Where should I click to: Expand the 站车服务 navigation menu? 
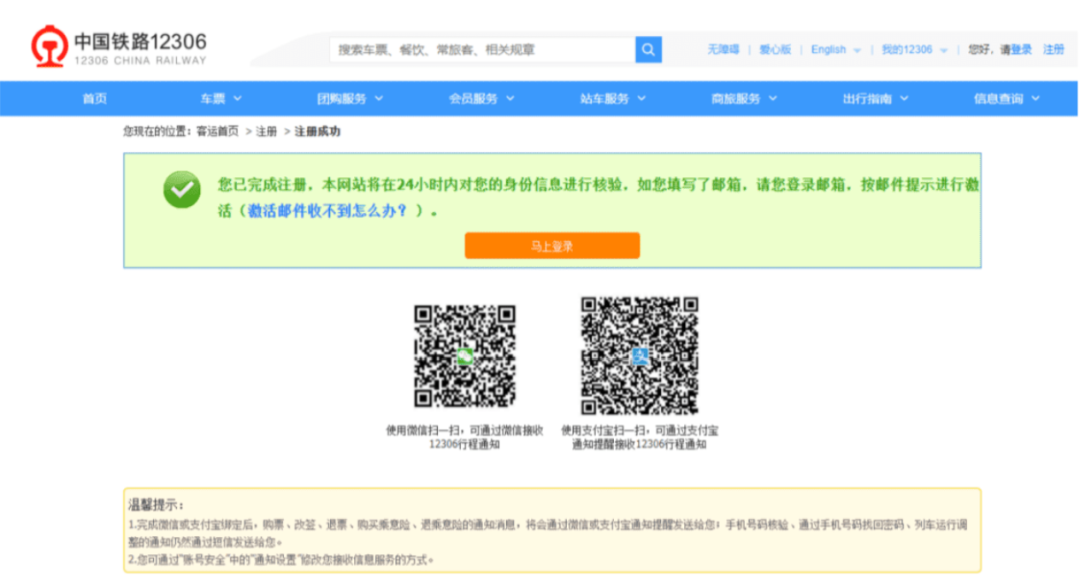pyautogui.click(x=612, y=99)
